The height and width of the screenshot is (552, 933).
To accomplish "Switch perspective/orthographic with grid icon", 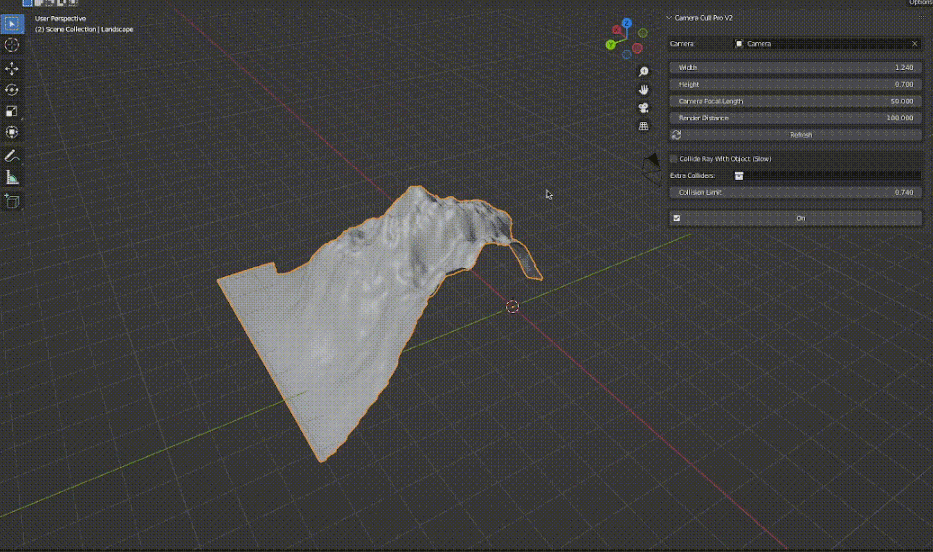I will [643, 126].
